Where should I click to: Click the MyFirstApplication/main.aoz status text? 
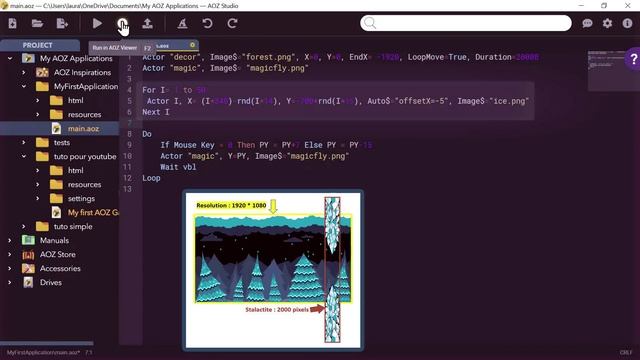pos(43,352)
